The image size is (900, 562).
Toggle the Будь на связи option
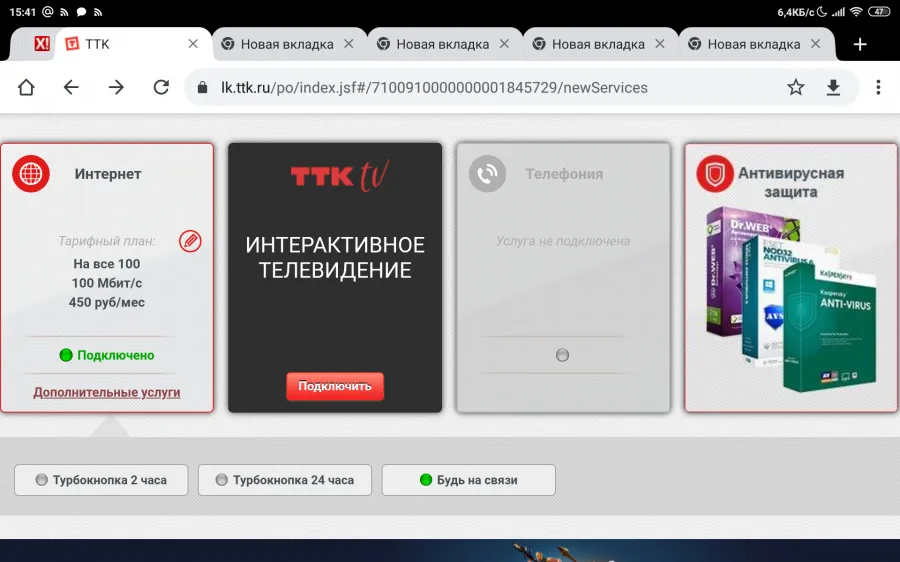468,480
